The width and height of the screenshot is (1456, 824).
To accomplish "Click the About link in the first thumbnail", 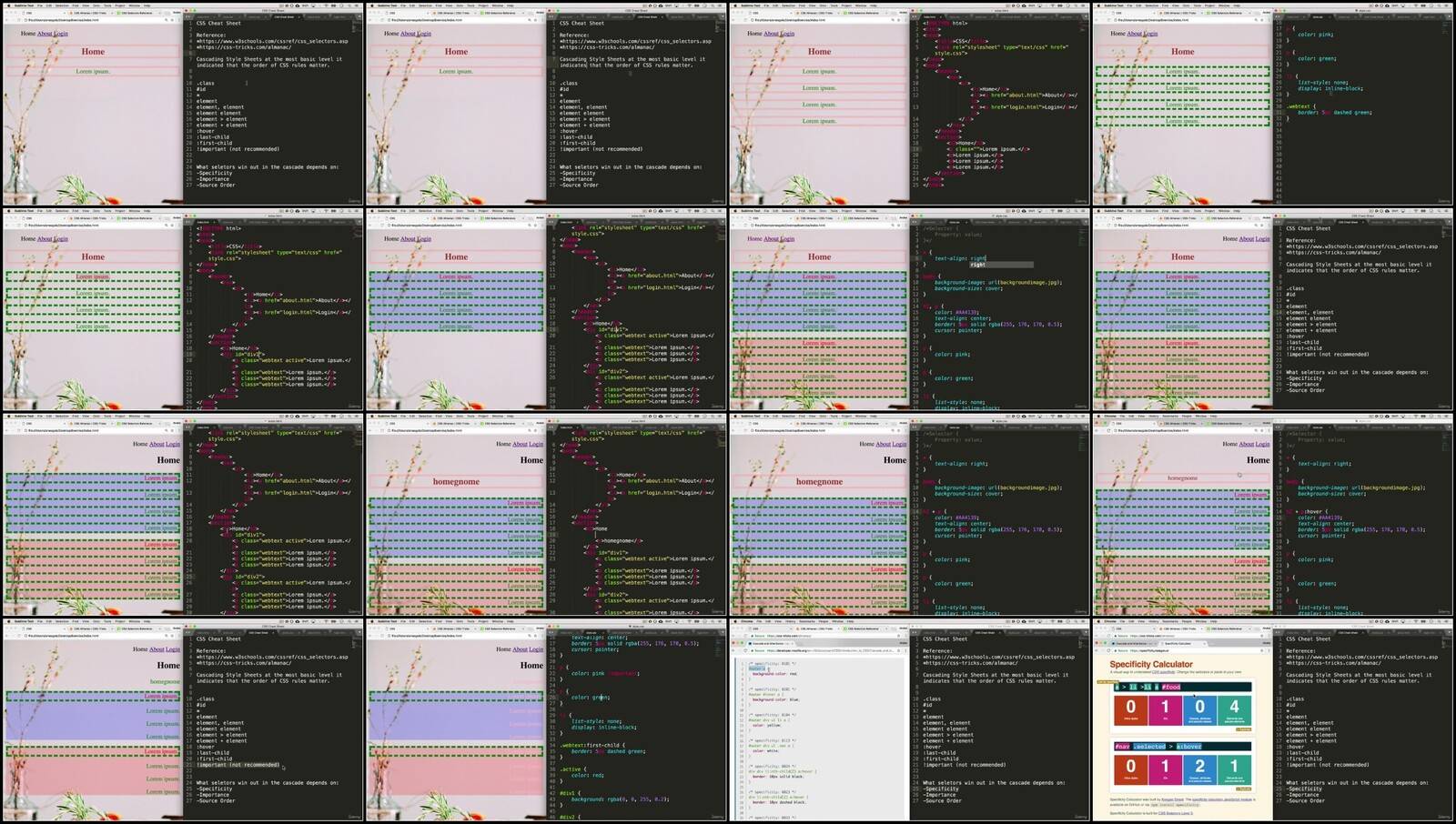I will coord(45,34).
